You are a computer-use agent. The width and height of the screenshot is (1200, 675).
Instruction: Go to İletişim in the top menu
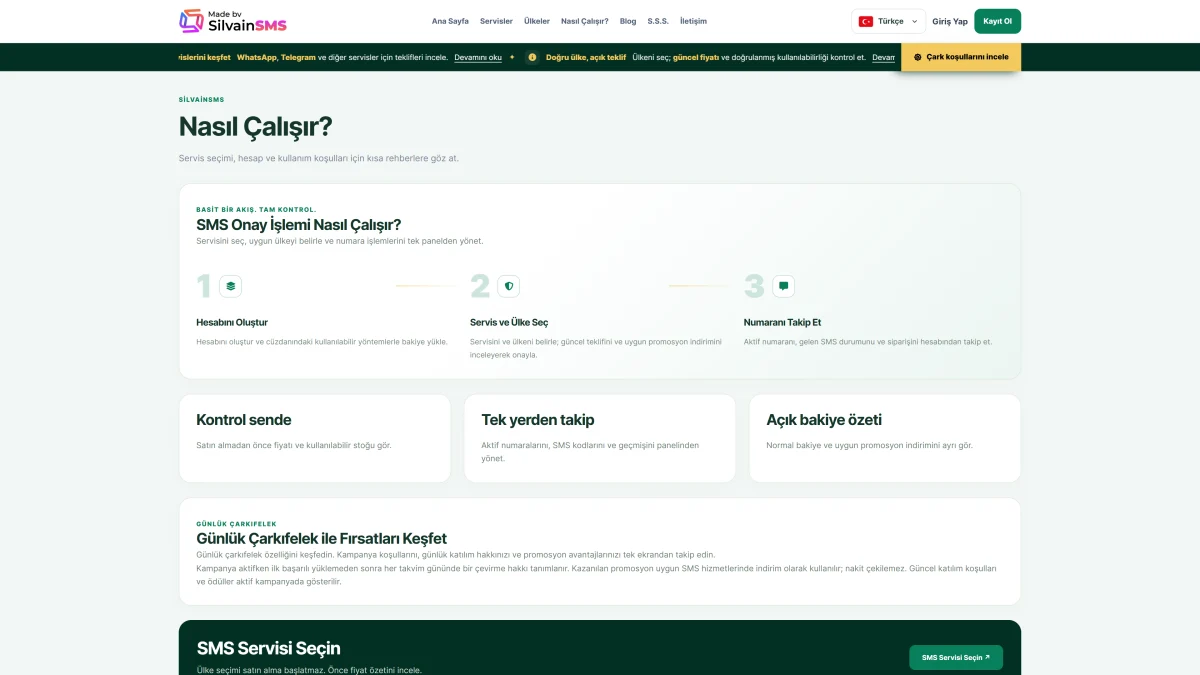(693, 21)
